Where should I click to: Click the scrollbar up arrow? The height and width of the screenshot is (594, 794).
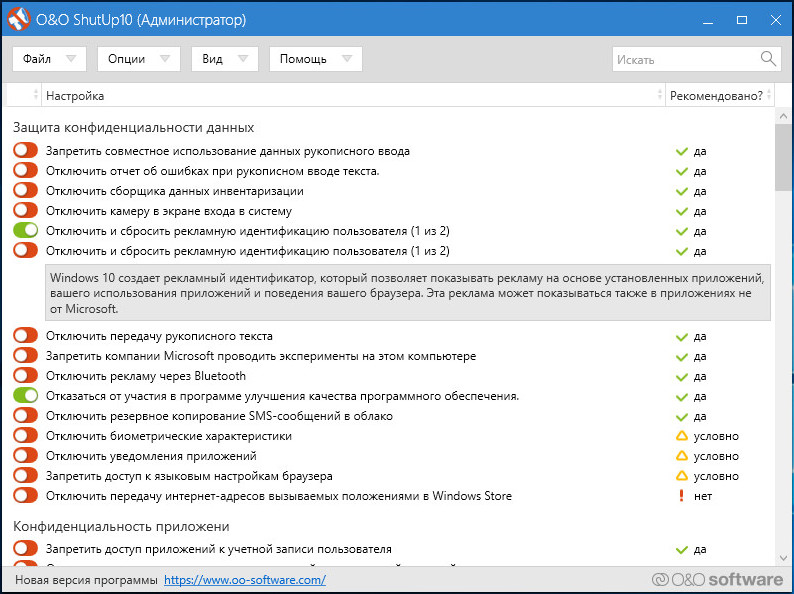pyautogui.click(x=784, y=116)
